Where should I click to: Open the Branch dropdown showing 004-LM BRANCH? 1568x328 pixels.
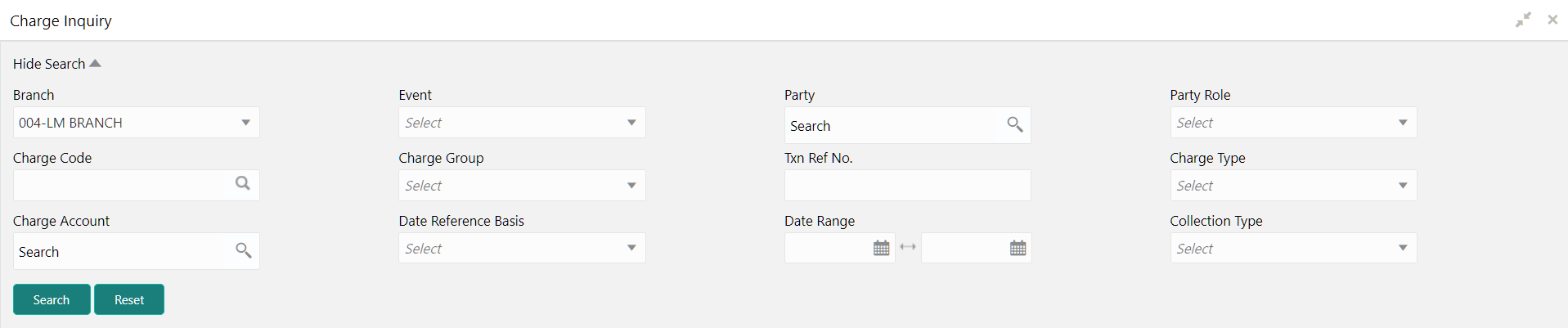pyautogui.click(x=136, y=123)
